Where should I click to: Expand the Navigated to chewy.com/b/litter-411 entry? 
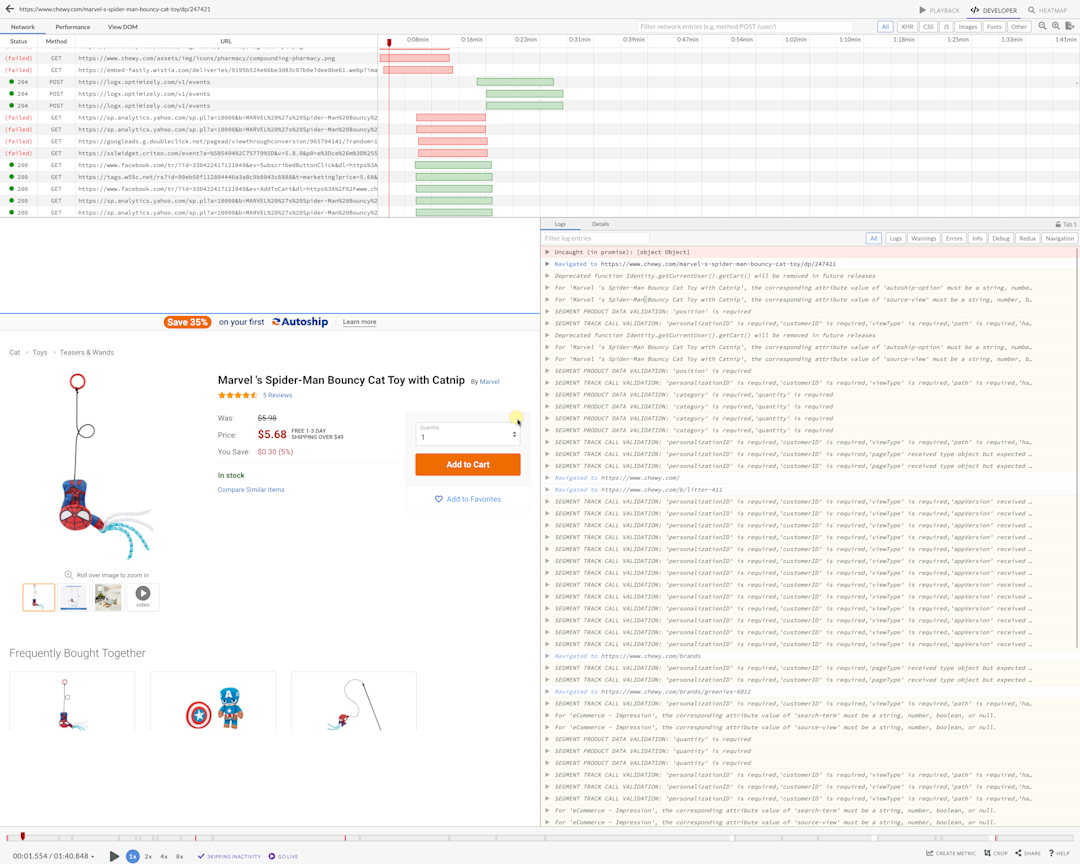point(548,490)
